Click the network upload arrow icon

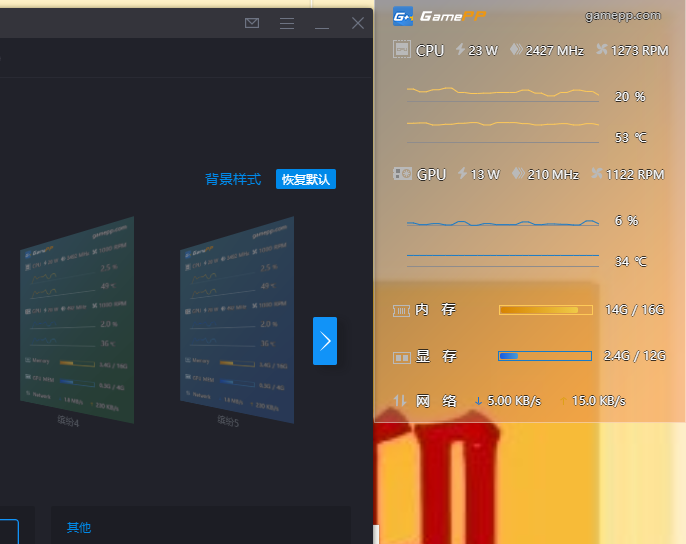[563, 401]
